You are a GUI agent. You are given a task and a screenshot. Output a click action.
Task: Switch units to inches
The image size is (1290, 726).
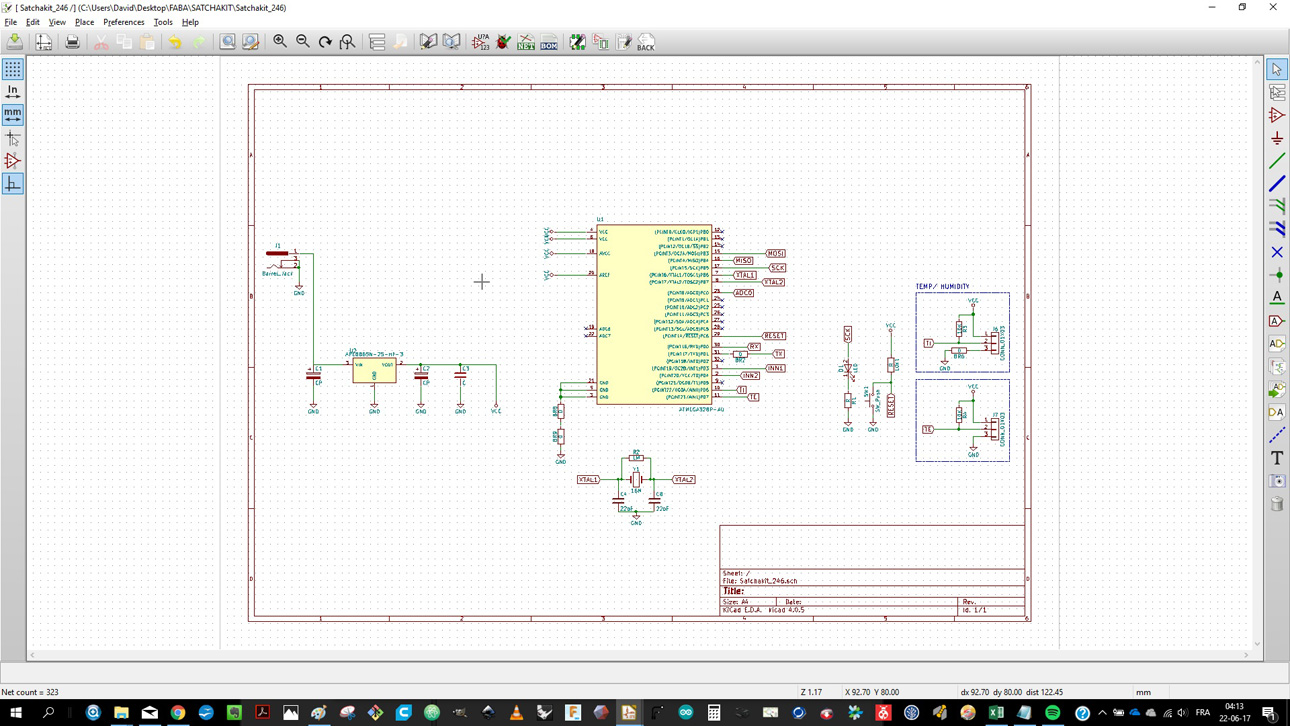click(x=13, y=92)
